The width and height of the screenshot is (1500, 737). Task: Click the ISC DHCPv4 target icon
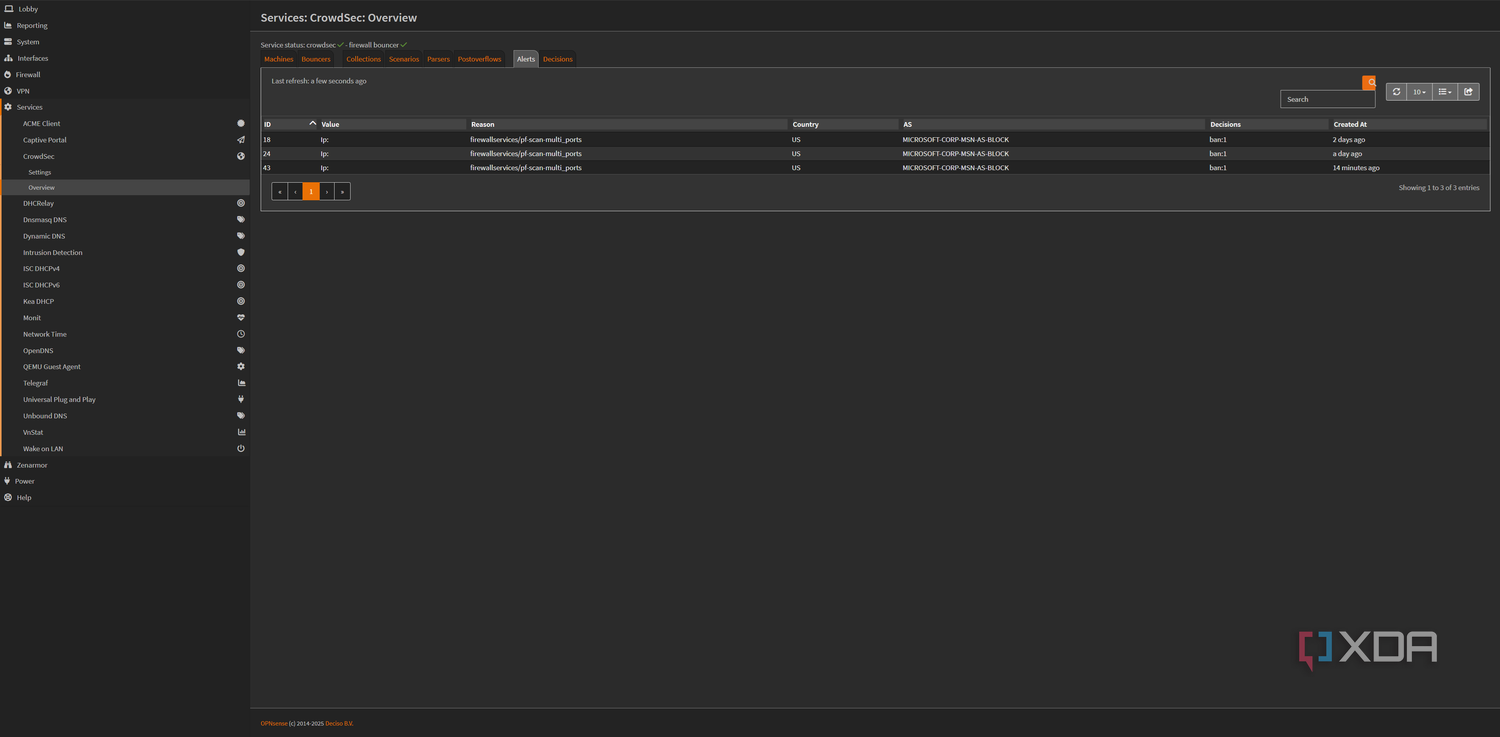coord(241,268)
